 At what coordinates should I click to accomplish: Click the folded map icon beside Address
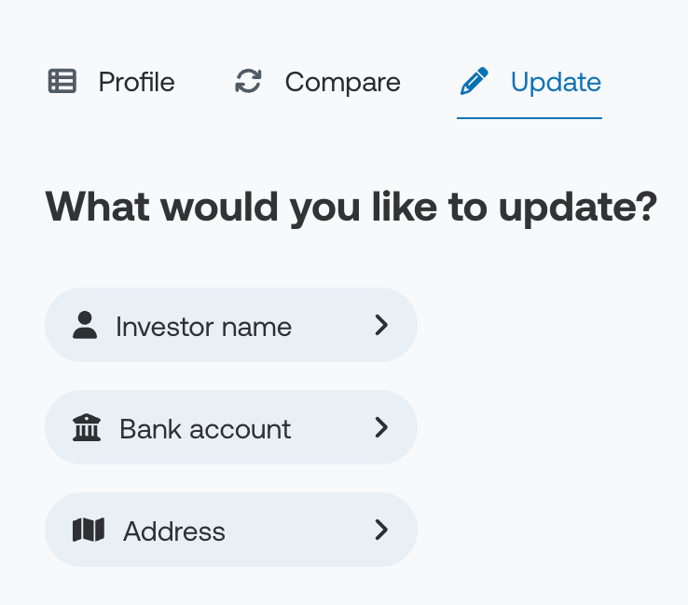[88, 530]
